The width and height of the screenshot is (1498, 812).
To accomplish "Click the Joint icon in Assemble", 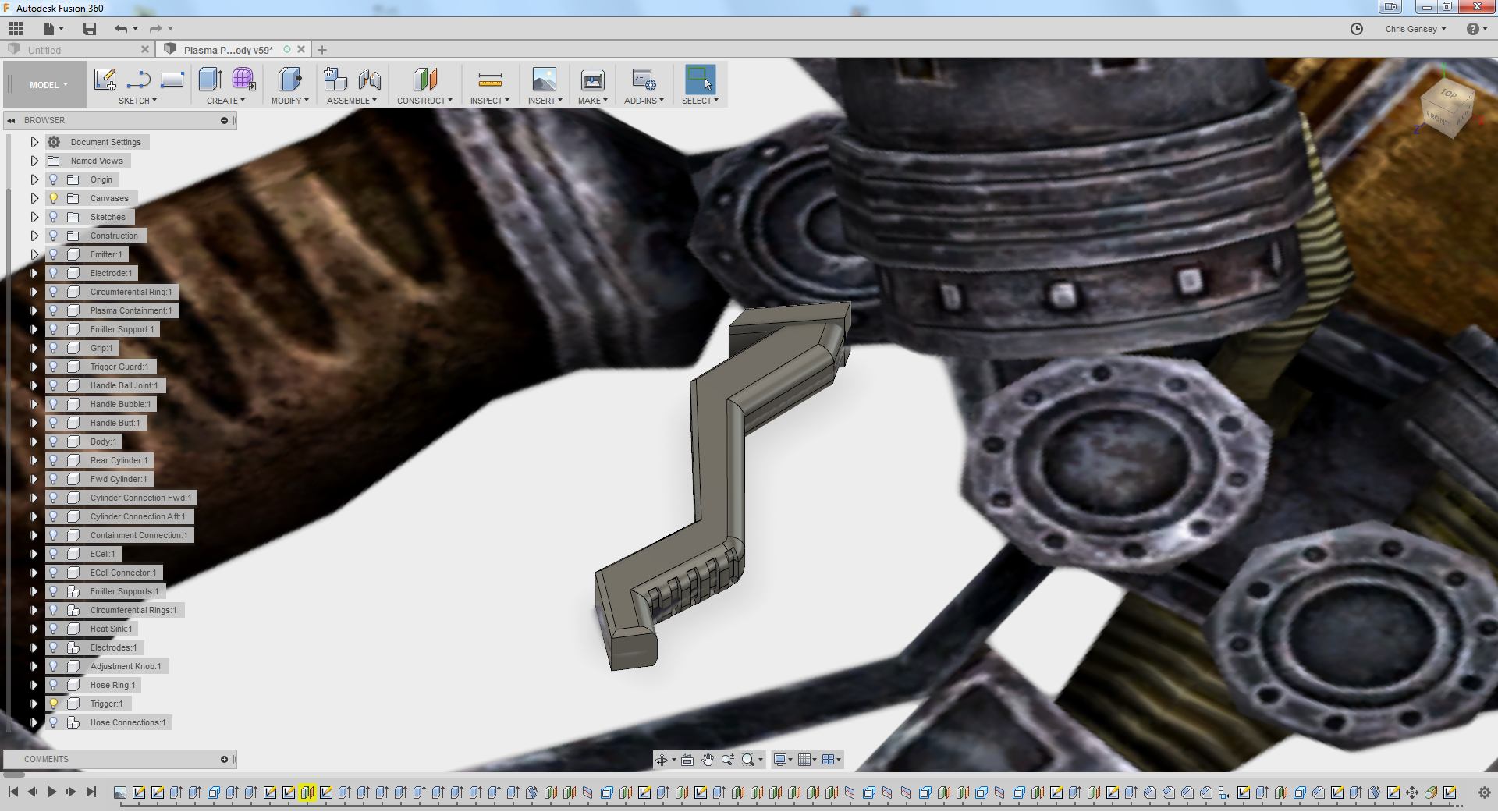I will [x=370, y=80].
